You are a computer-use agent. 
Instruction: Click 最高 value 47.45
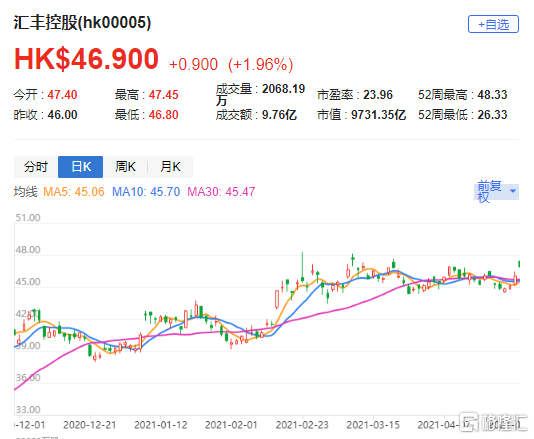[x=163, y=95]
